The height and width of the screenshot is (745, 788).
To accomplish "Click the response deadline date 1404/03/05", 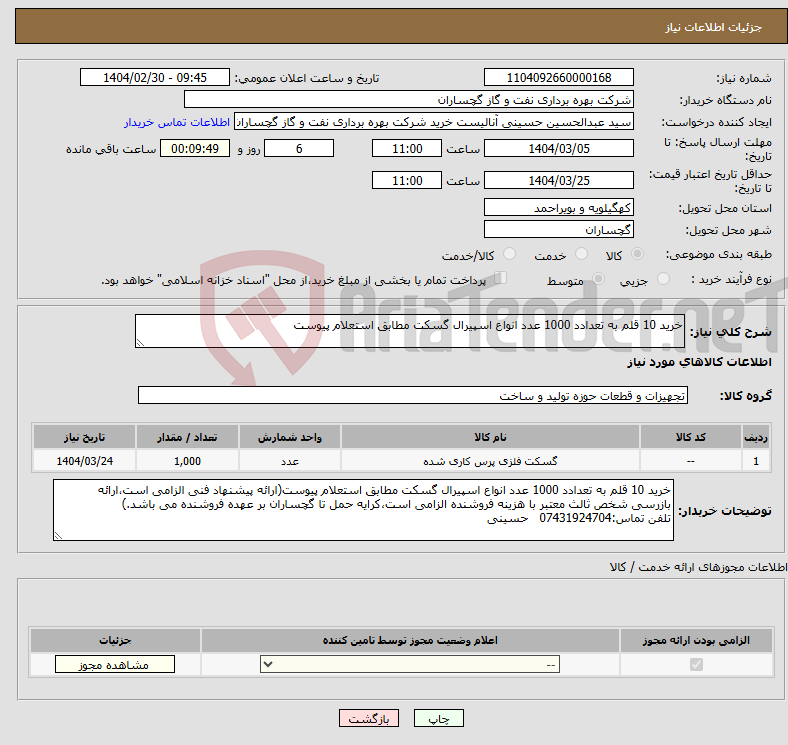I will 558,149.
